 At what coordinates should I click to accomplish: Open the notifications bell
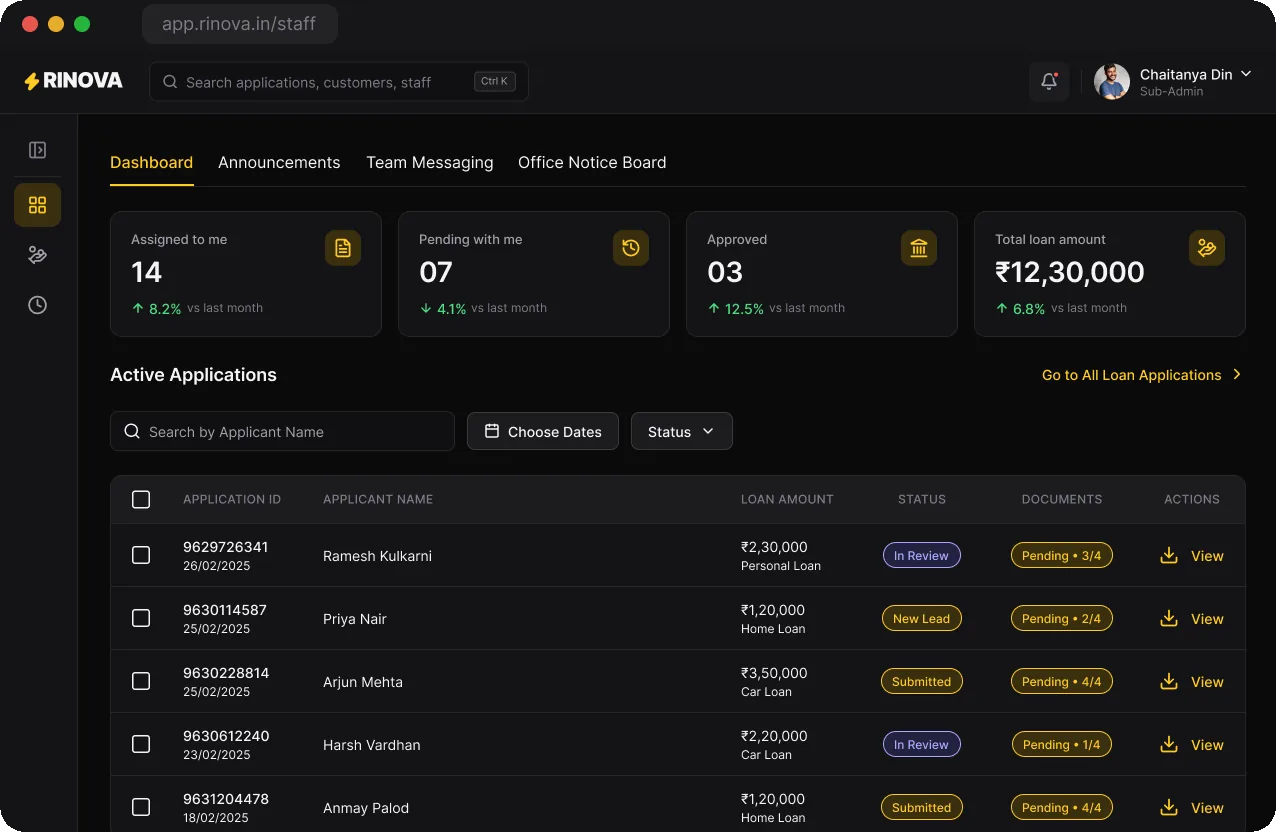[1049, 82]
